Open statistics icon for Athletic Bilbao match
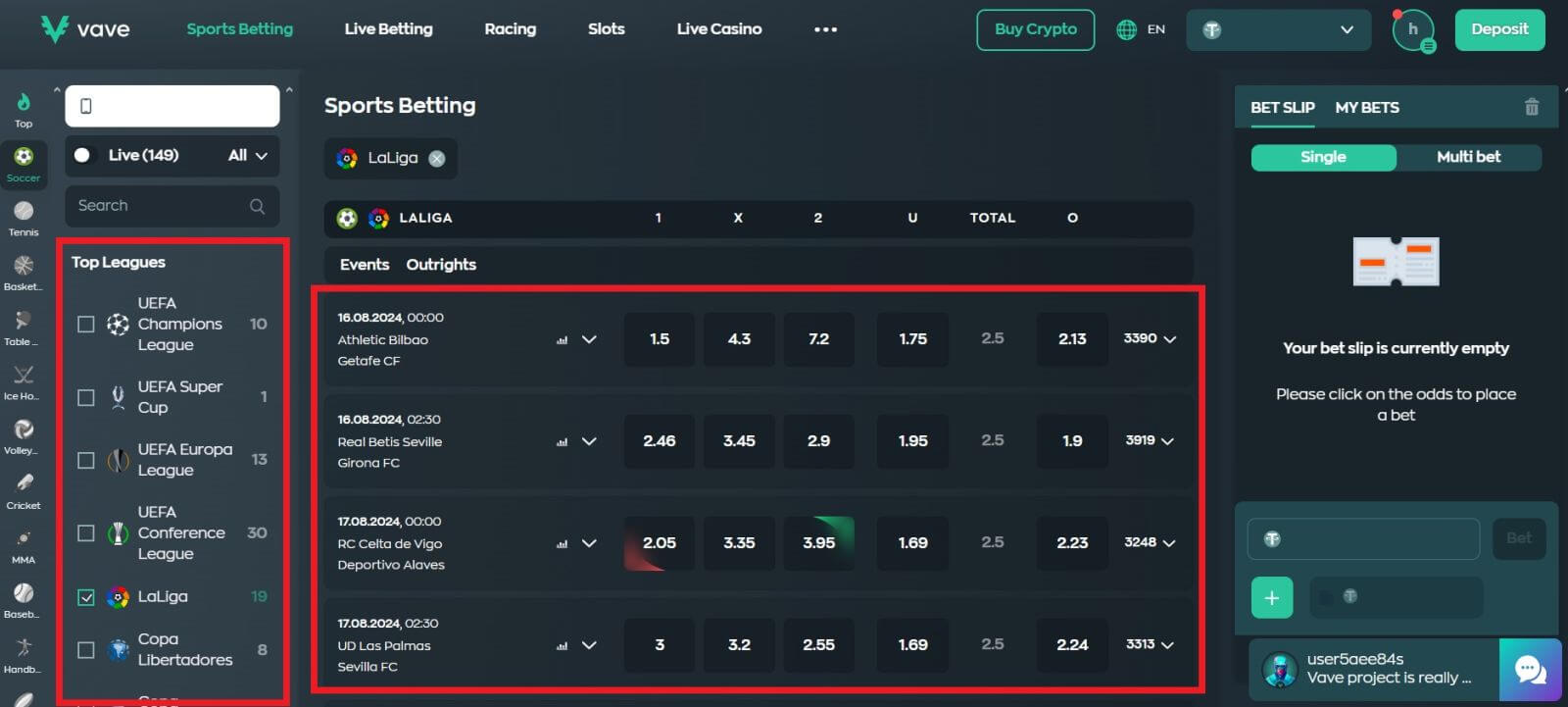Screen dimensions: 1568x707 (x=562, y=340)
